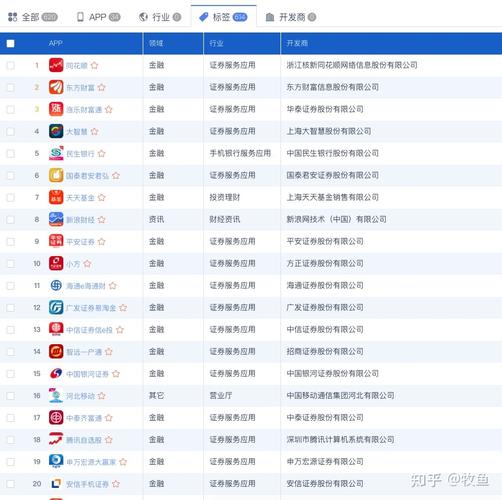The height and width of the screenshot is (500, 502).
Task: Check the box for row 3 涨乐财富通
Action: pos(10,109)
